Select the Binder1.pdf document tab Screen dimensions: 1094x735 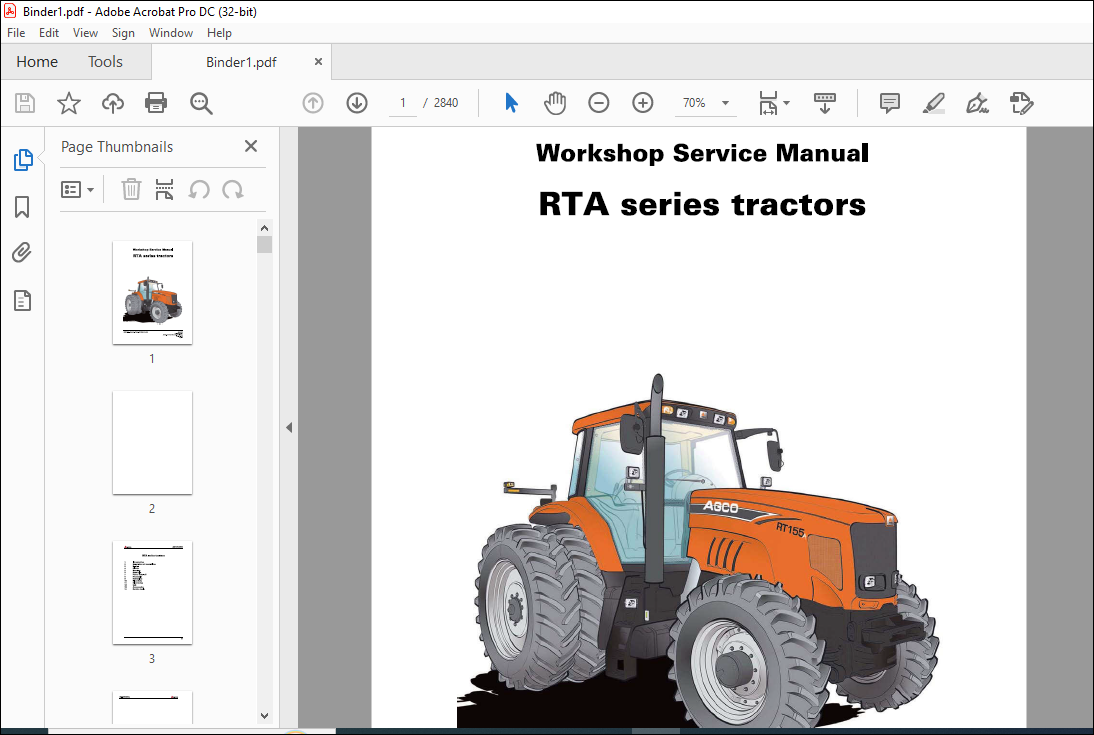click(x=241, y=62)
